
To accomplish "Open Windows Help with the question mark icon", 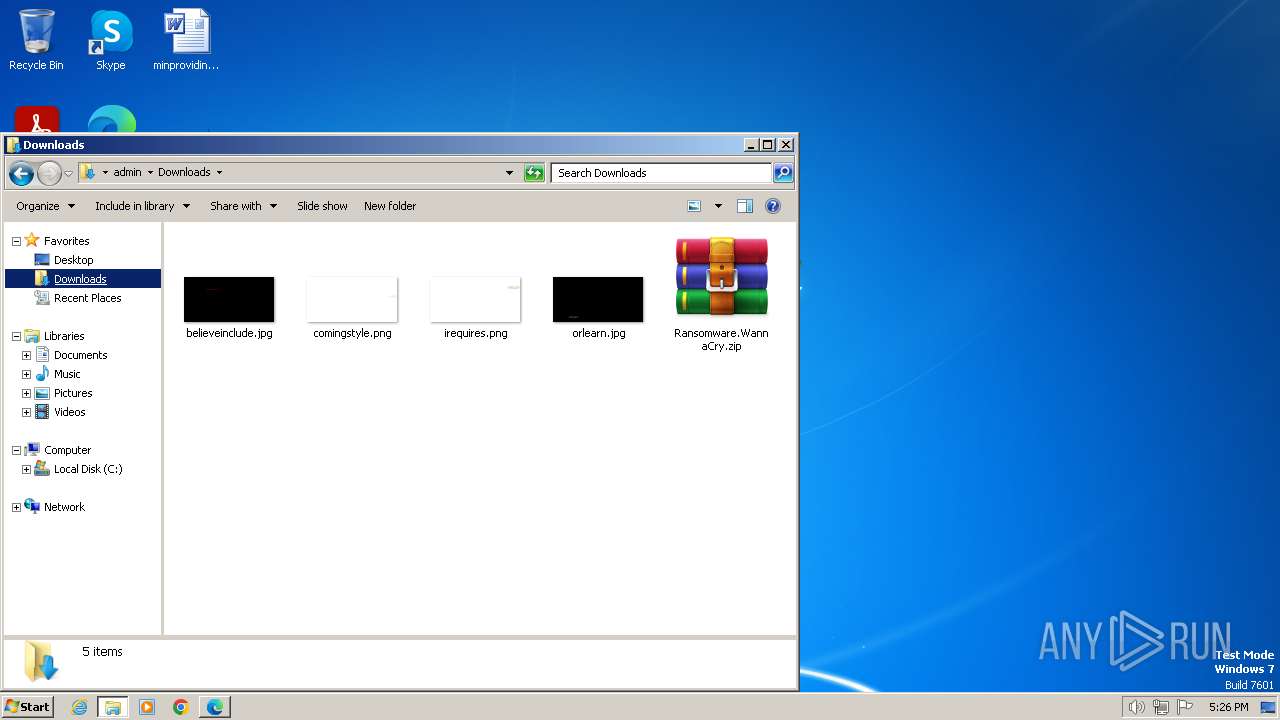I will 773,206.
